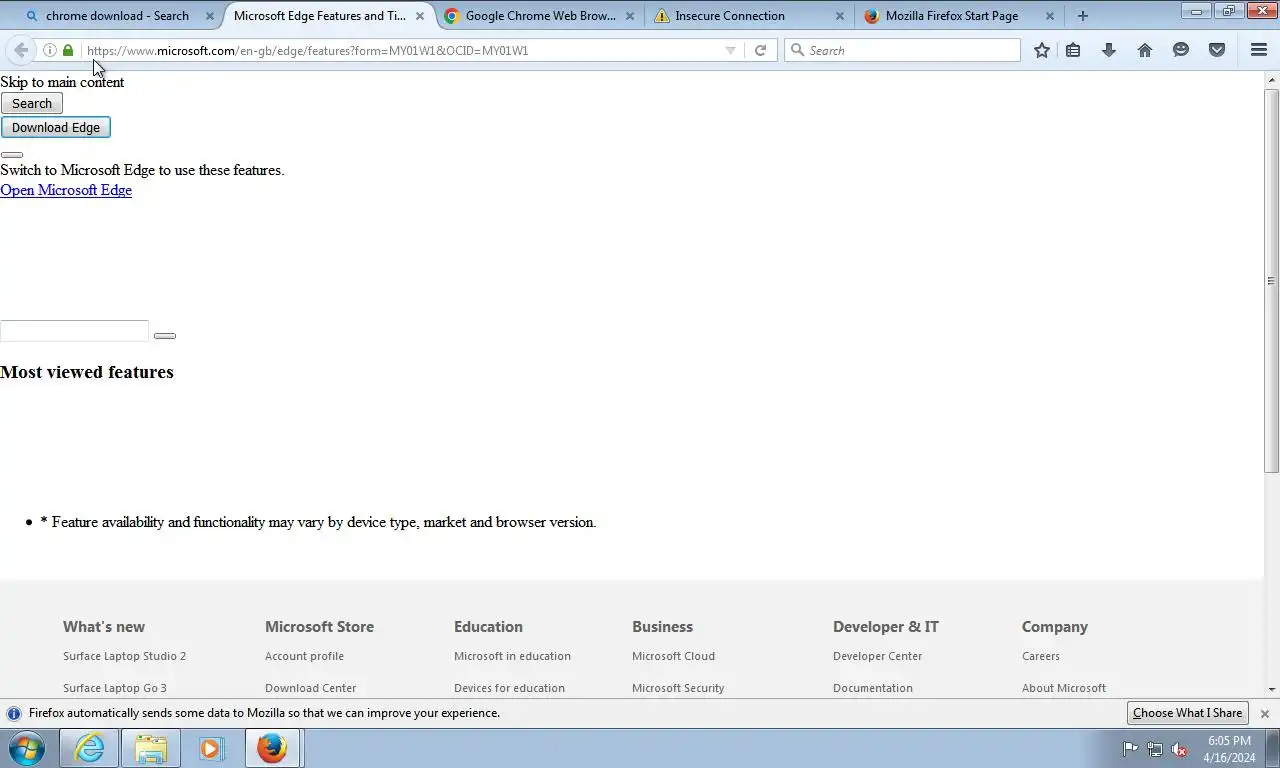Open Devices for education link
The image size is (1280, 768).
coord(509,688)
